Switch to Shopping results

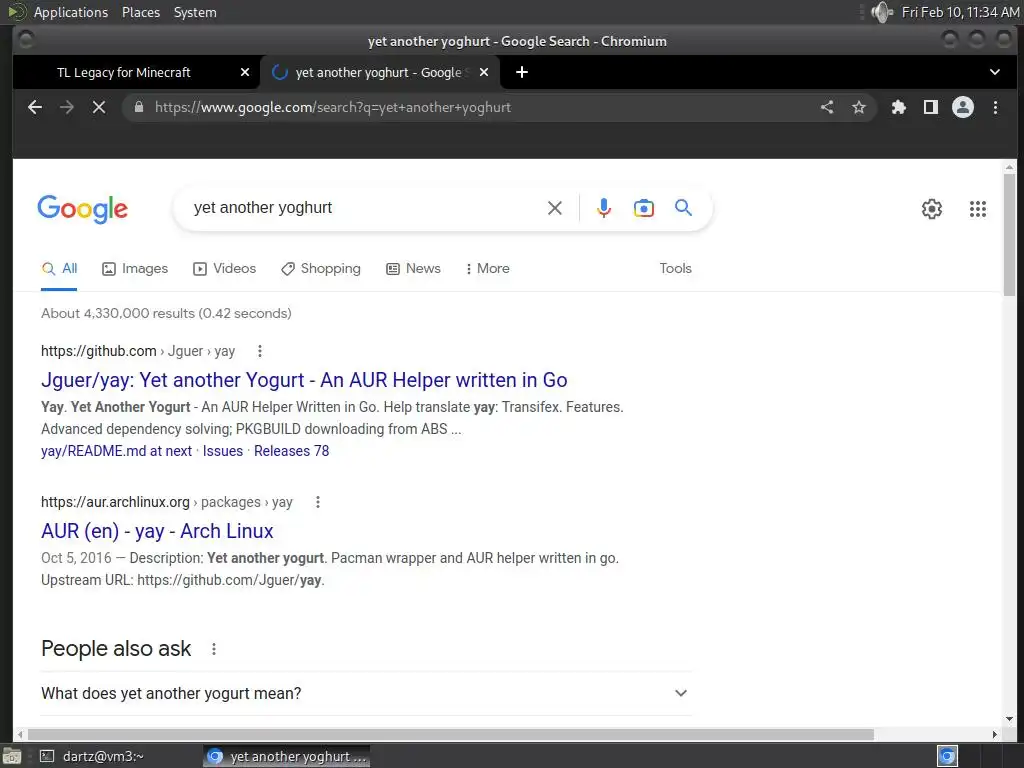tap(321, 268)
